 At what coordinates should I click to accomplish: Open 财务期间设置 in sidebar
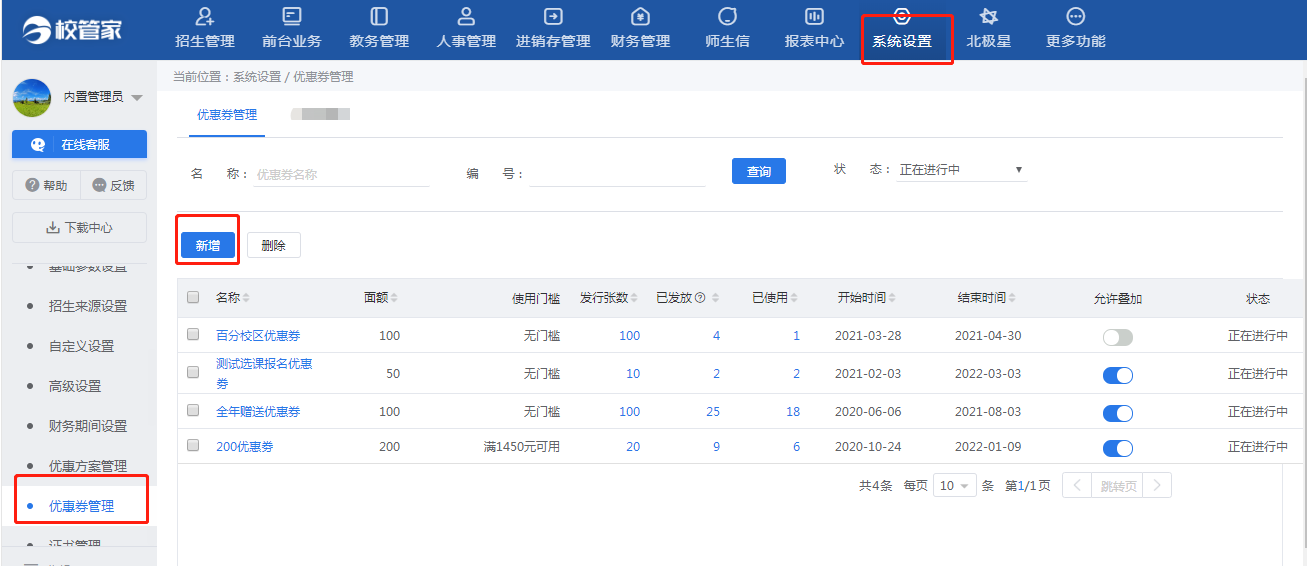coord(88,426)
